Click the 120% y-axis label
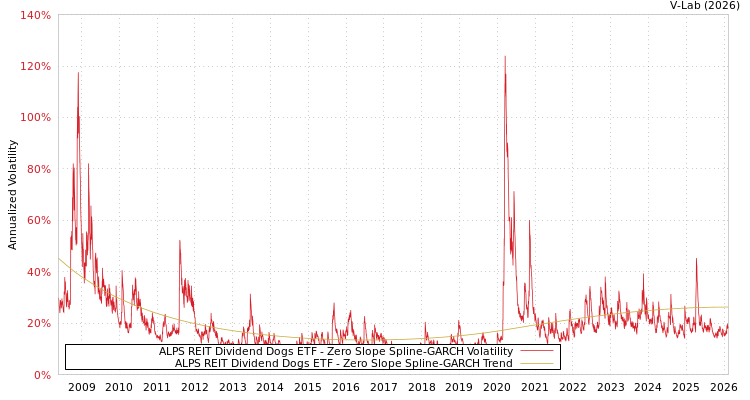 [35, 67]
